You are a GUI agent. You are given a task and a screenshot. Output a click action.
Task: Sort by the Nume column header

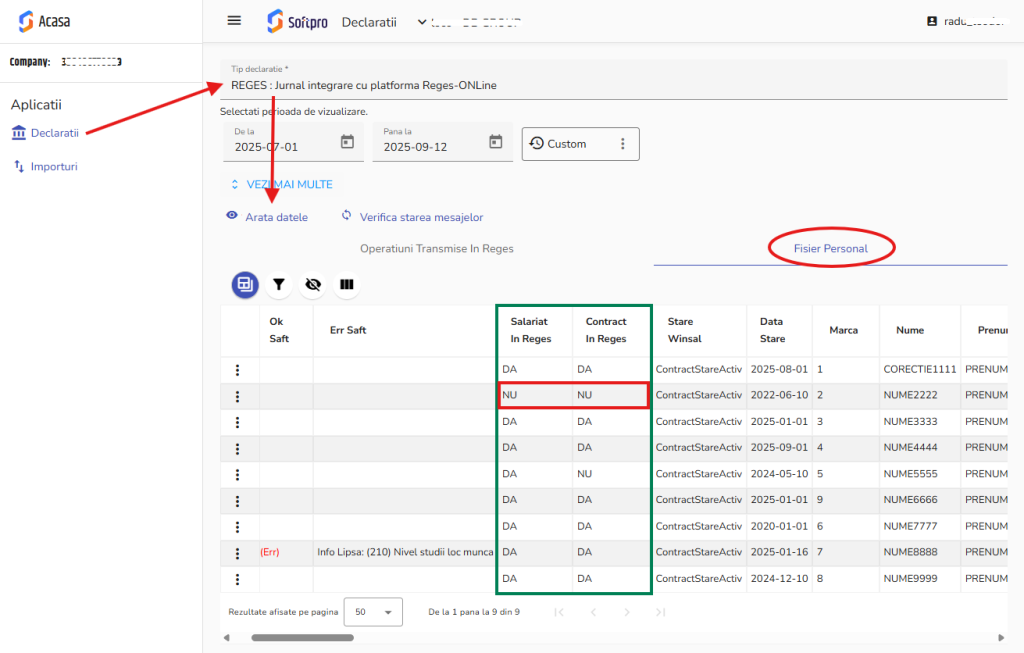coord(910,330)
